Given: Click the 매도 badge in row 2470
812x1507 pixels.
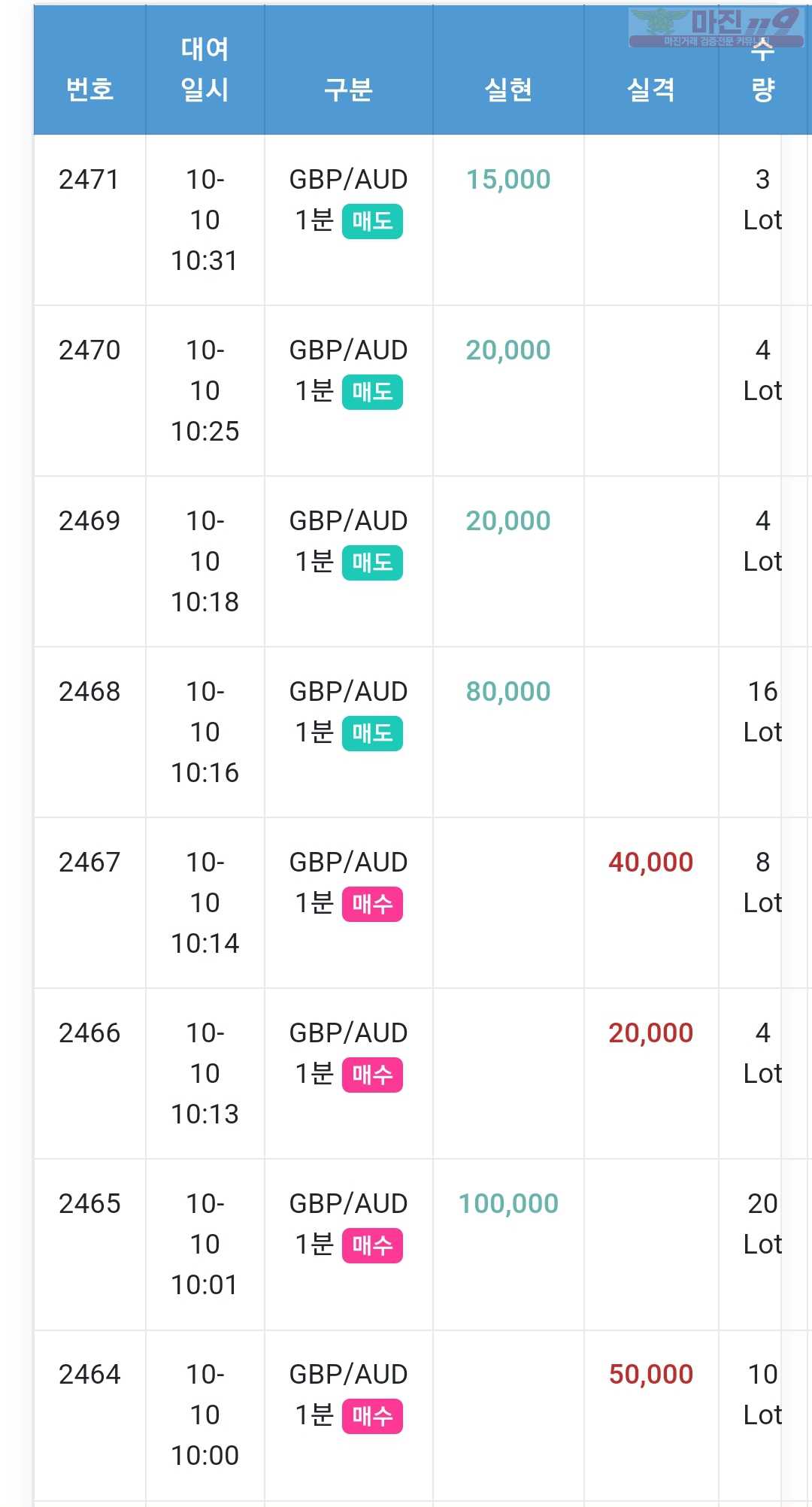Looking at the screenshot, I should (372, 392).
